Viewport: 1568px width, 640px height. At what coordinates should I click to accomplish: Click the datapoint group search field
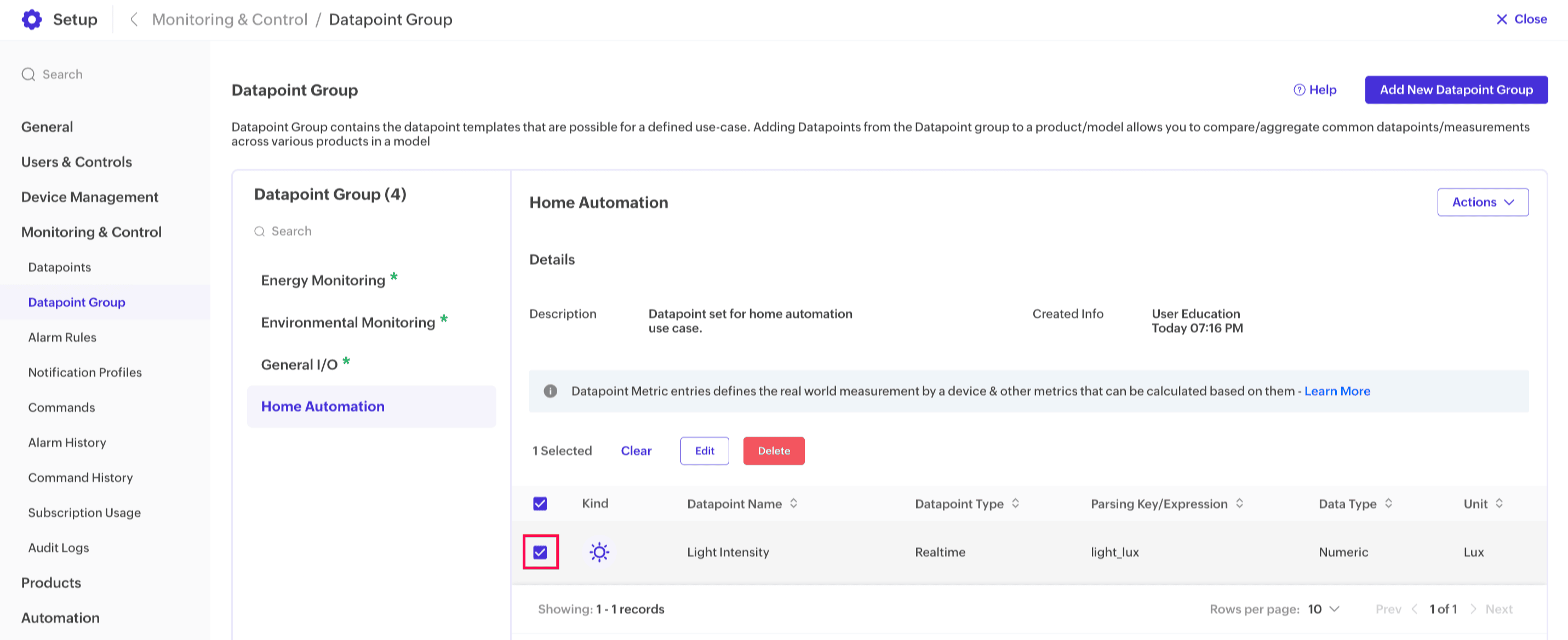pos(291,231)
